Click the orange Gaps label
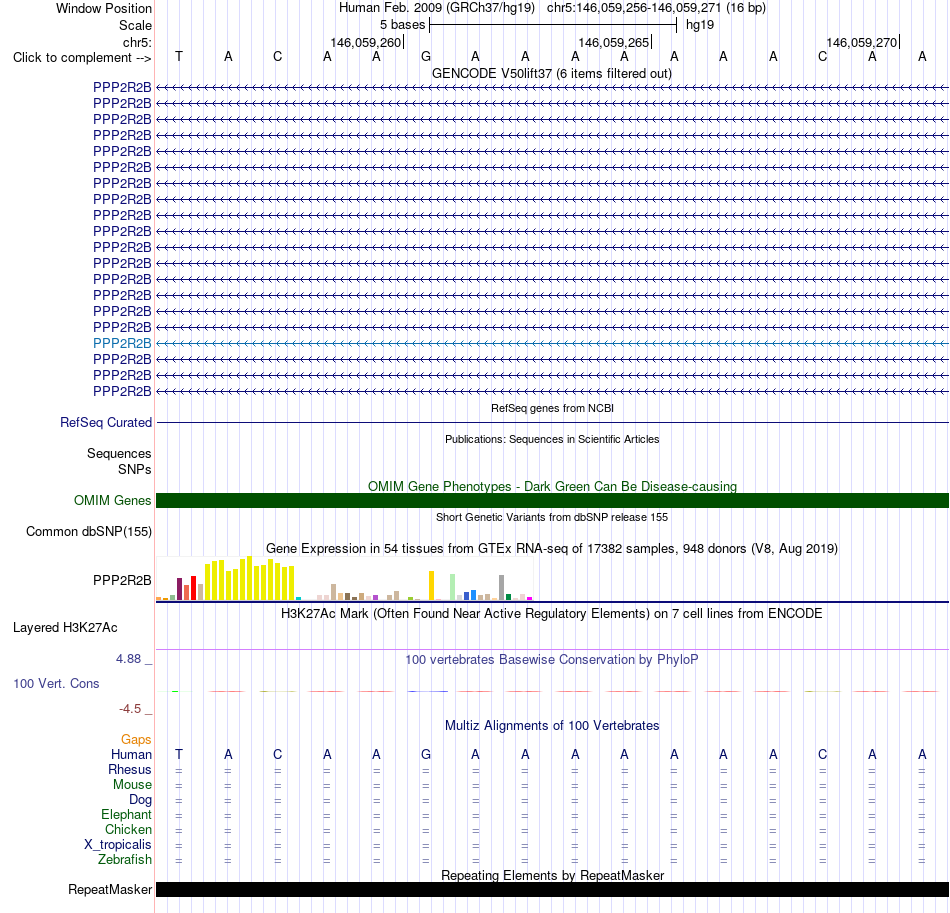This screenshot has height=913, width=950. [136, 739]
